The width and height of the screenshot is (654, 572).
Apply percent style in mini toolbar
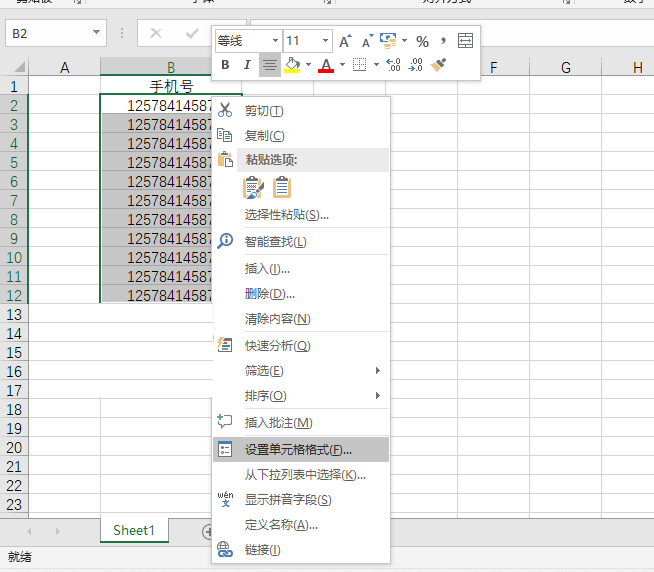422,41
